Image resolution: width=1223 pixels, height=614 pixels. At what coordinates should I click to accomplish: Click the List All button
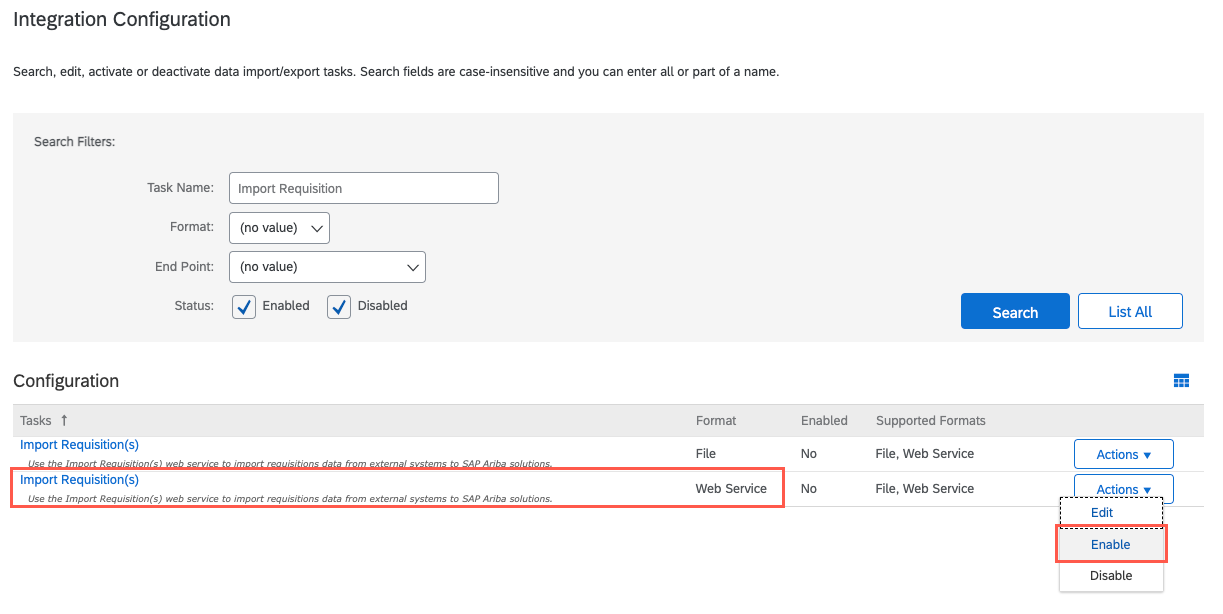tap(1130, 311)
